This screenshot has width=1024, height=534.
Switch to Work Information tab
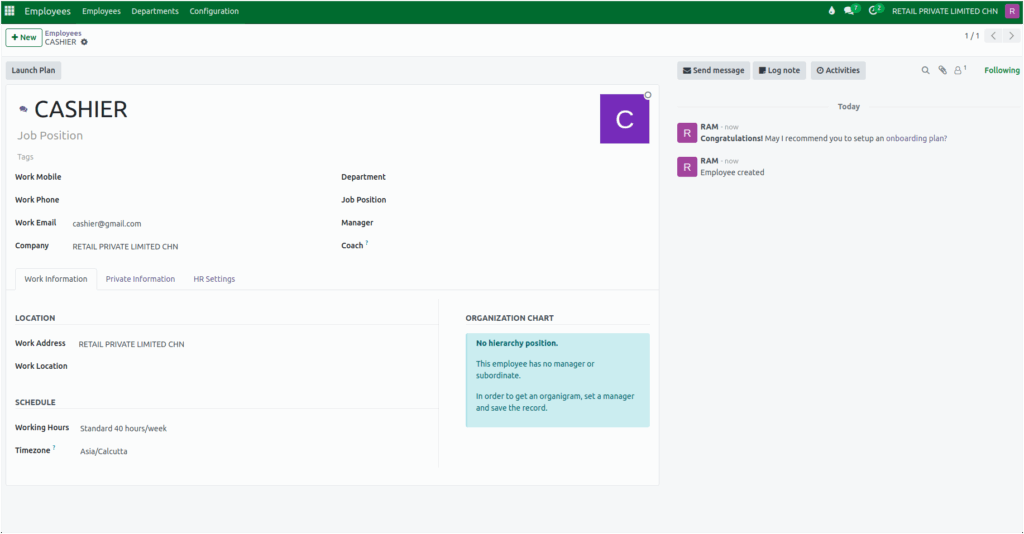click(x=56, y=279)
